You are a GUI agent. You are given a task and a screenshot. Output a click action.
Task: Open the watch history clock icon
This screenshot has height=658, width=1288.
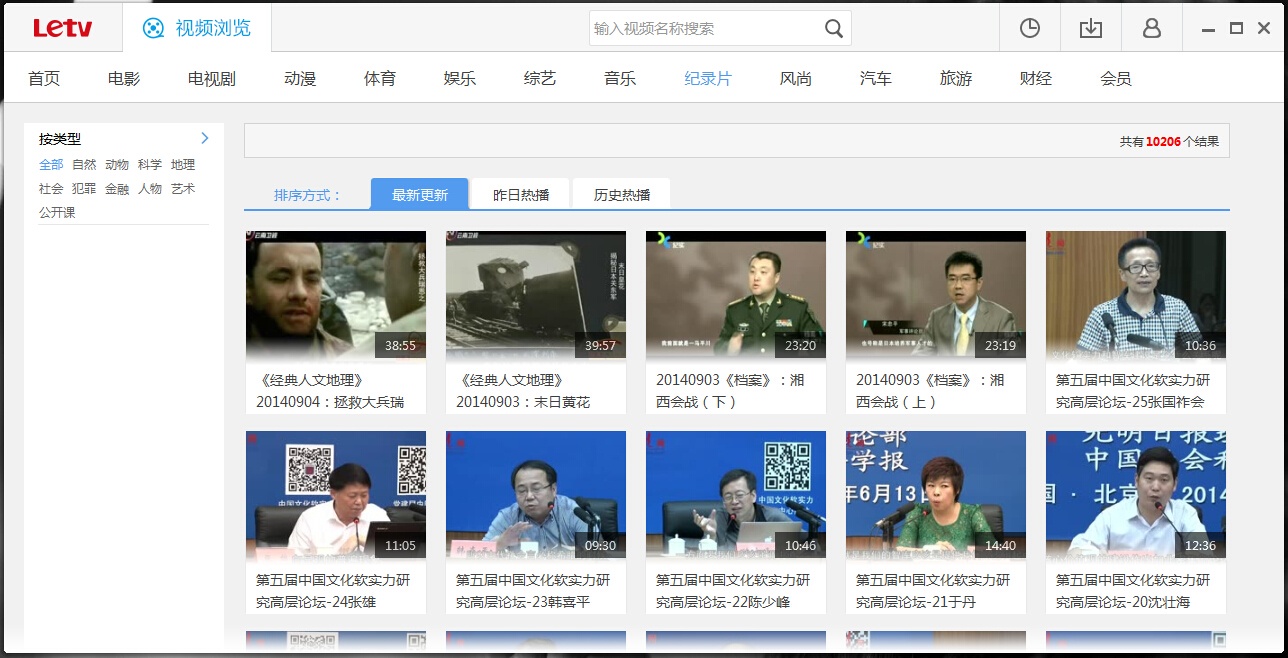[x=1029, y=28]
